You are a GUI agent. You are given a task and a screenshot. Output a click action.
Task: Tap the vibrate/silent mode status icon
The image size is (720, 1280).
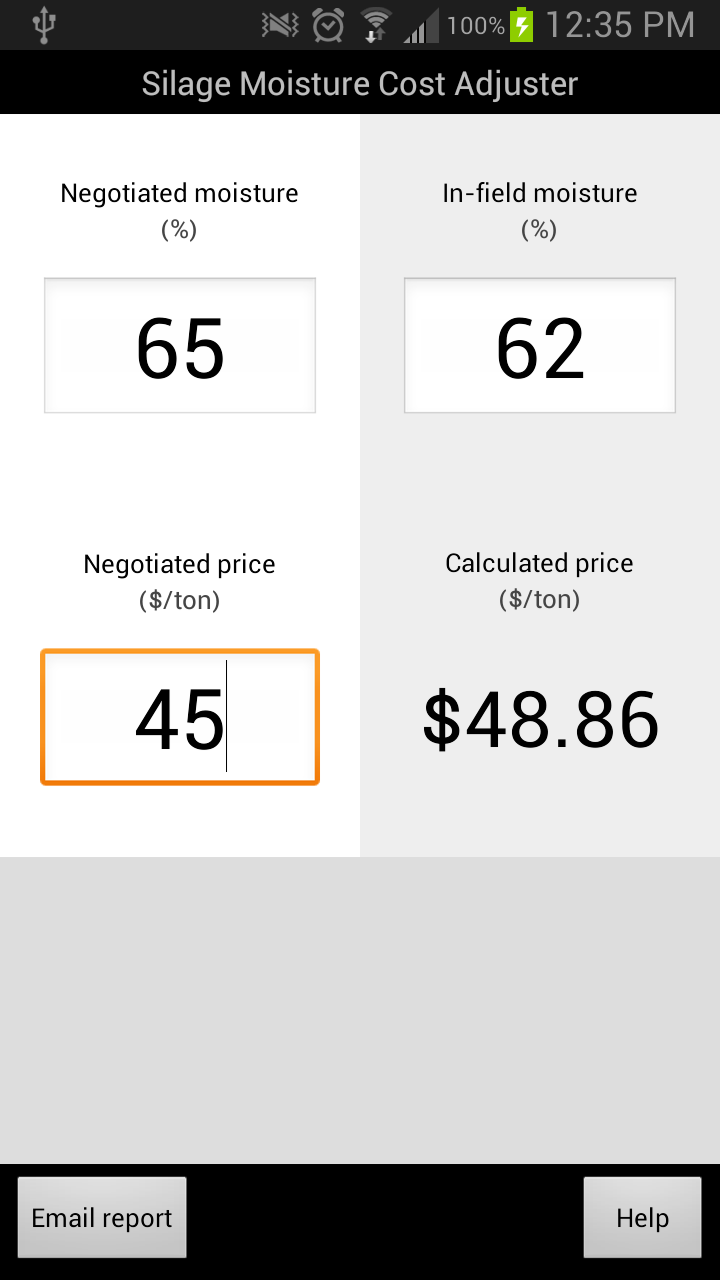click(x=281, y=25)
